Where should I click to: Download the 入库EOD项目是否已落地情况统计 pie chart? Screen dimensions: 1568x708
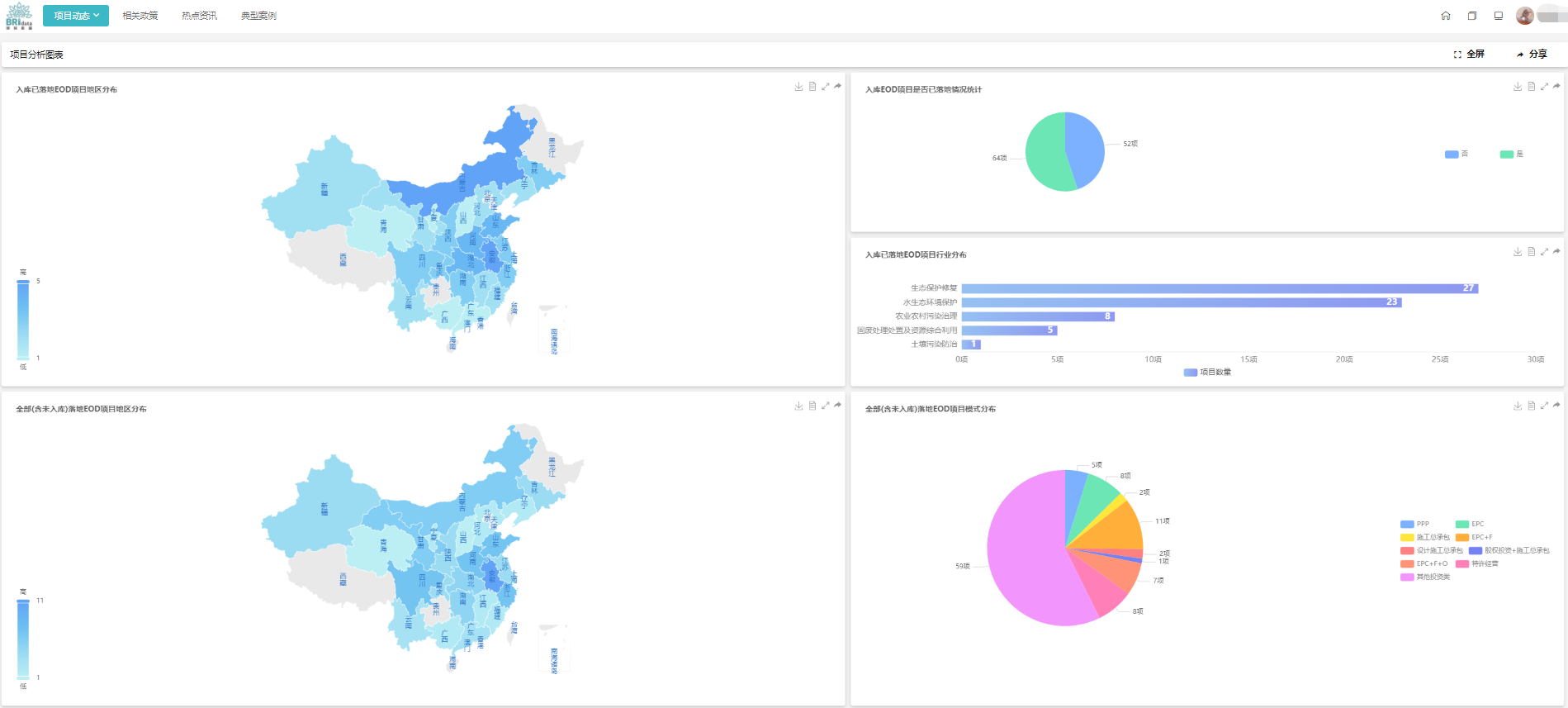pyautogui.click(x=1518, y=87)
